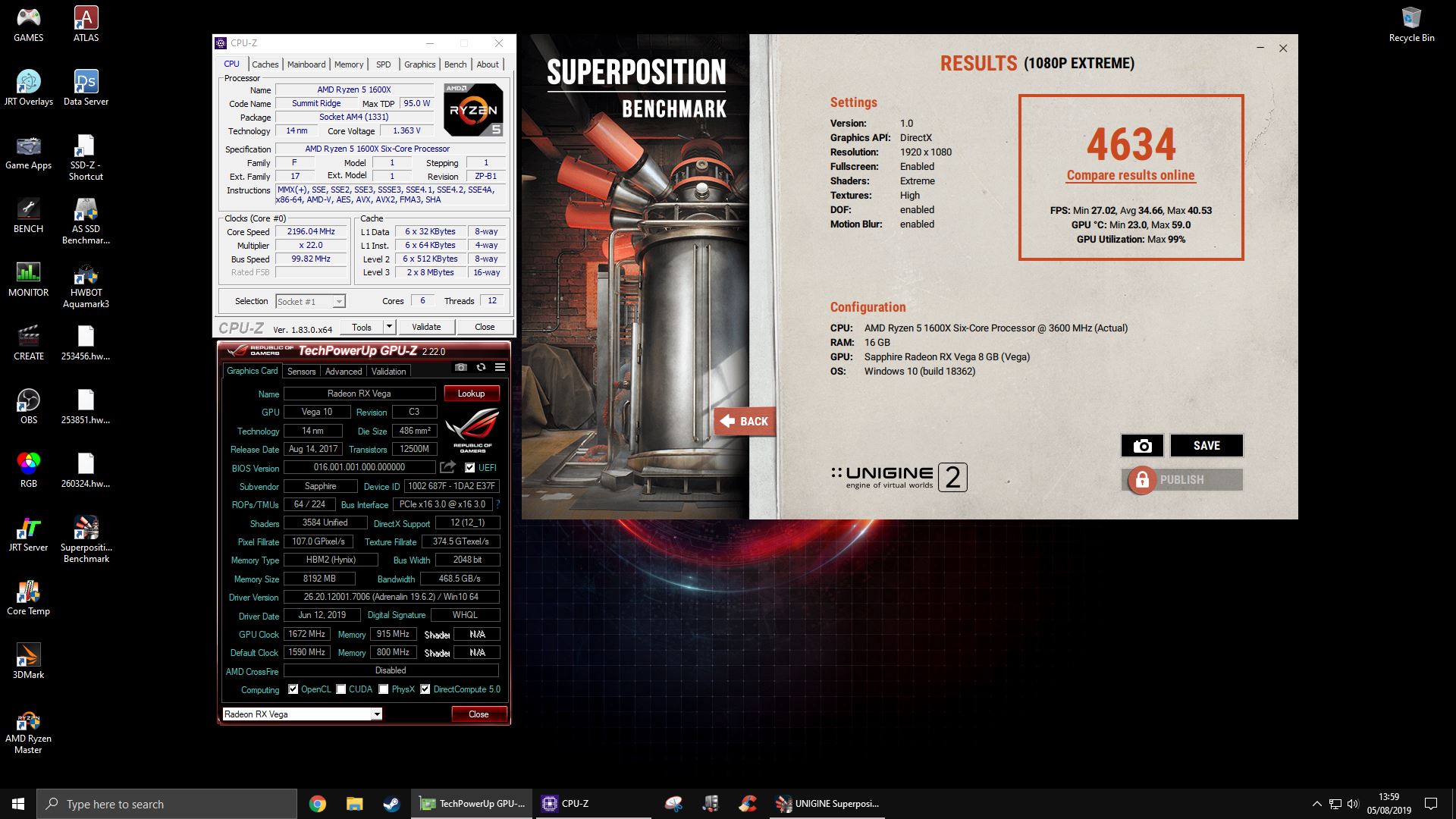Toggle the OpenCL checkbox
The image size is (1456, 819).
coord(293,689)
